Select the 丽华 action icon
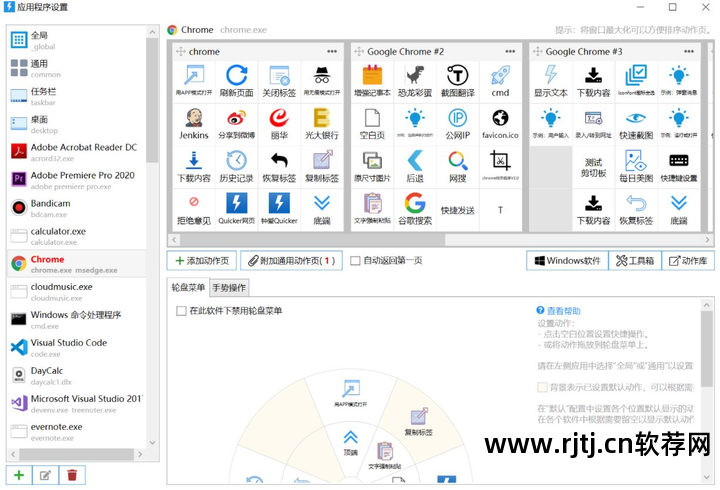The width and height of the screenshot is (720, 490). tap(279, 118)
